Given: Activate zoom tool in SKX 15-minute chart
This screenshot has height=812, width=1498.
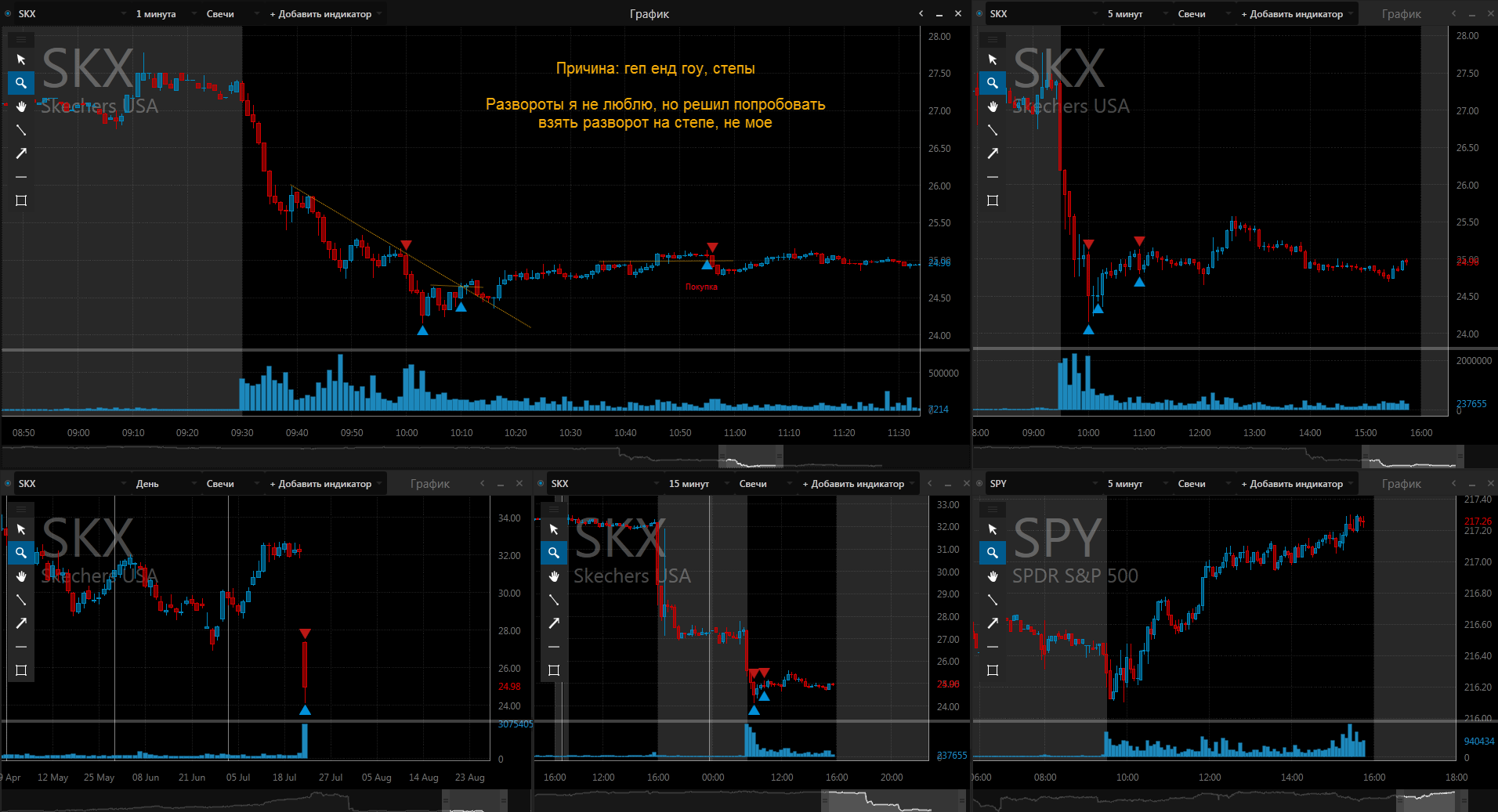Looking at the screenshot, I should pos(554,553).
